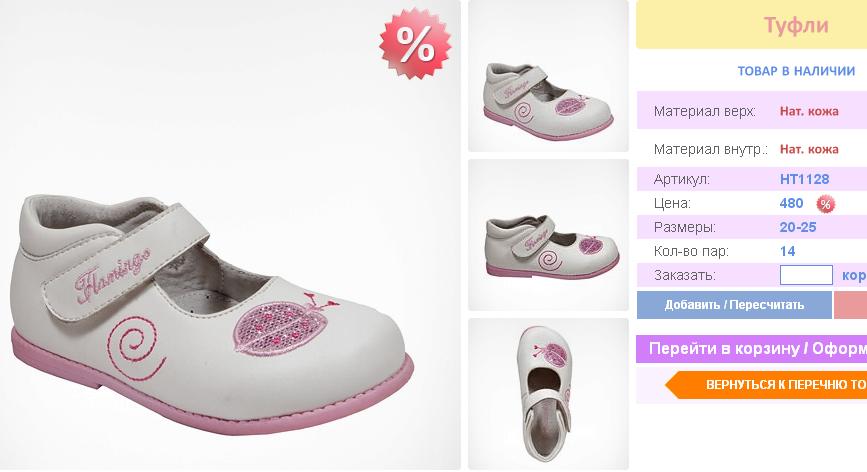The height and width of the screenshot is (472, 867).
Task: Click the article number HT1128
Action: tap(805, 179)
